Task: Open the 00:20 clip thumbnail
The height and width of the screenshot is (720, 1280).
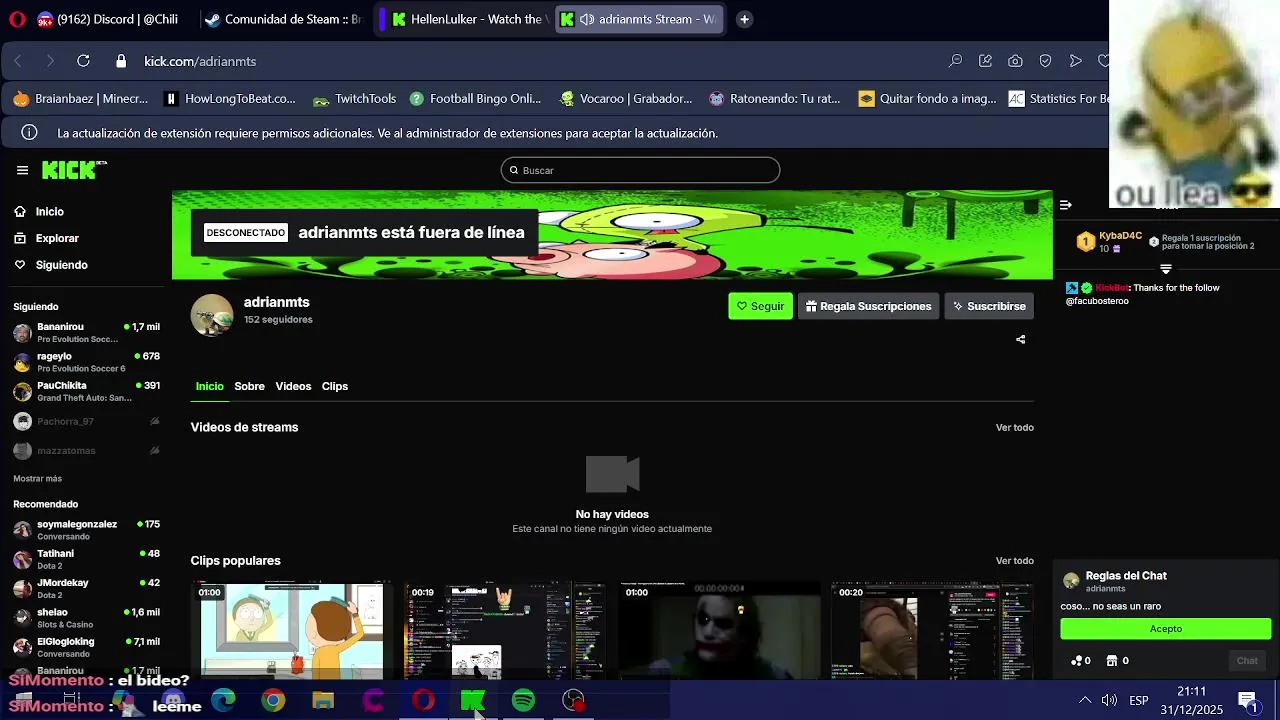Action: click(x=932, y=630)
